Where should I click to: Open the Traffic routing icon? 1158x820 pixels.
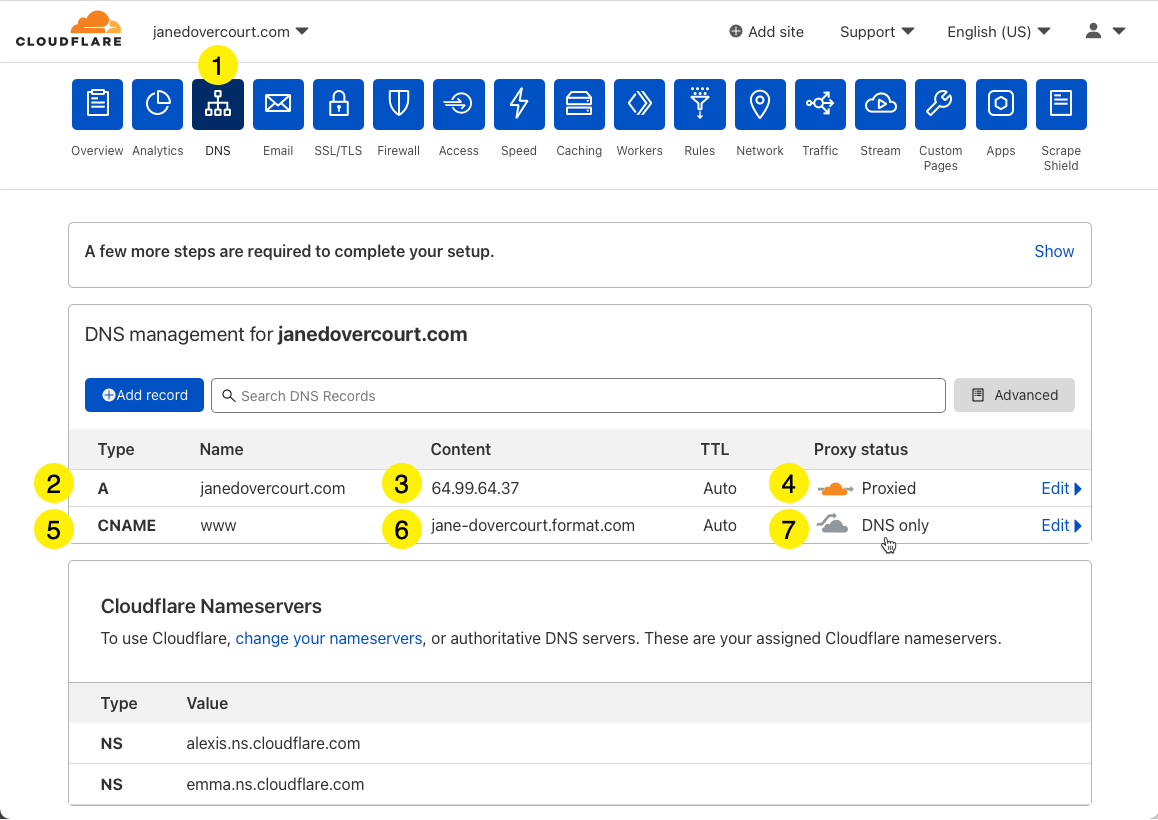click(x=820, y=104)
